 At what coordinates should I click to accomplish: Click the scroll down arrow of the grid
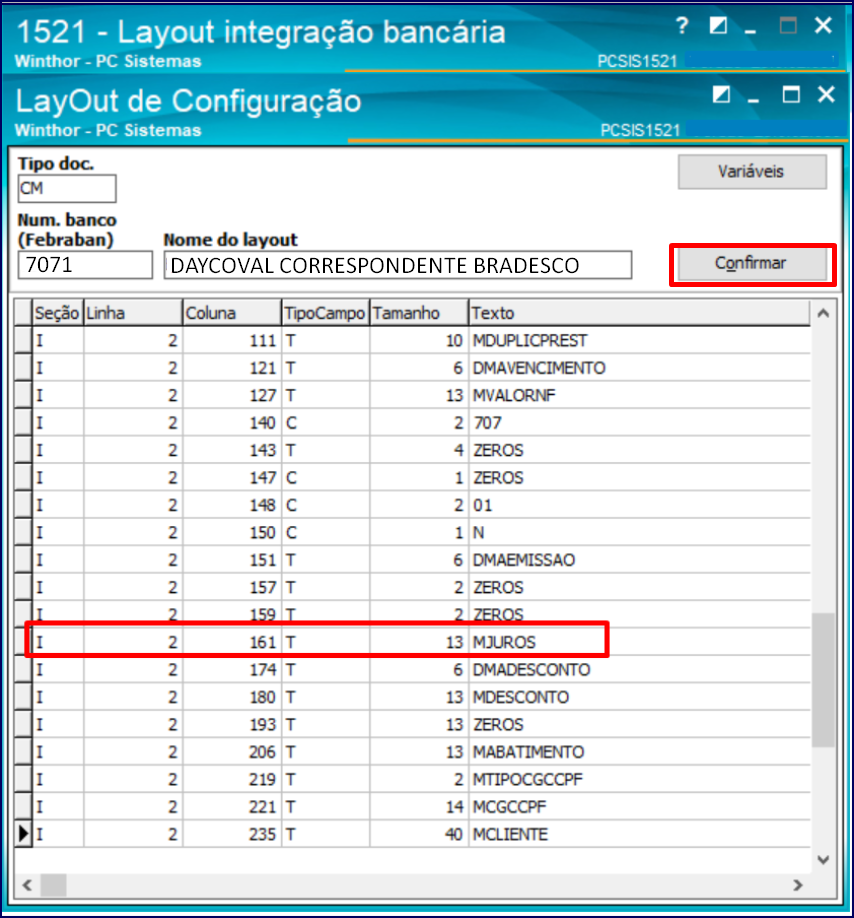(x=823, y=859)
